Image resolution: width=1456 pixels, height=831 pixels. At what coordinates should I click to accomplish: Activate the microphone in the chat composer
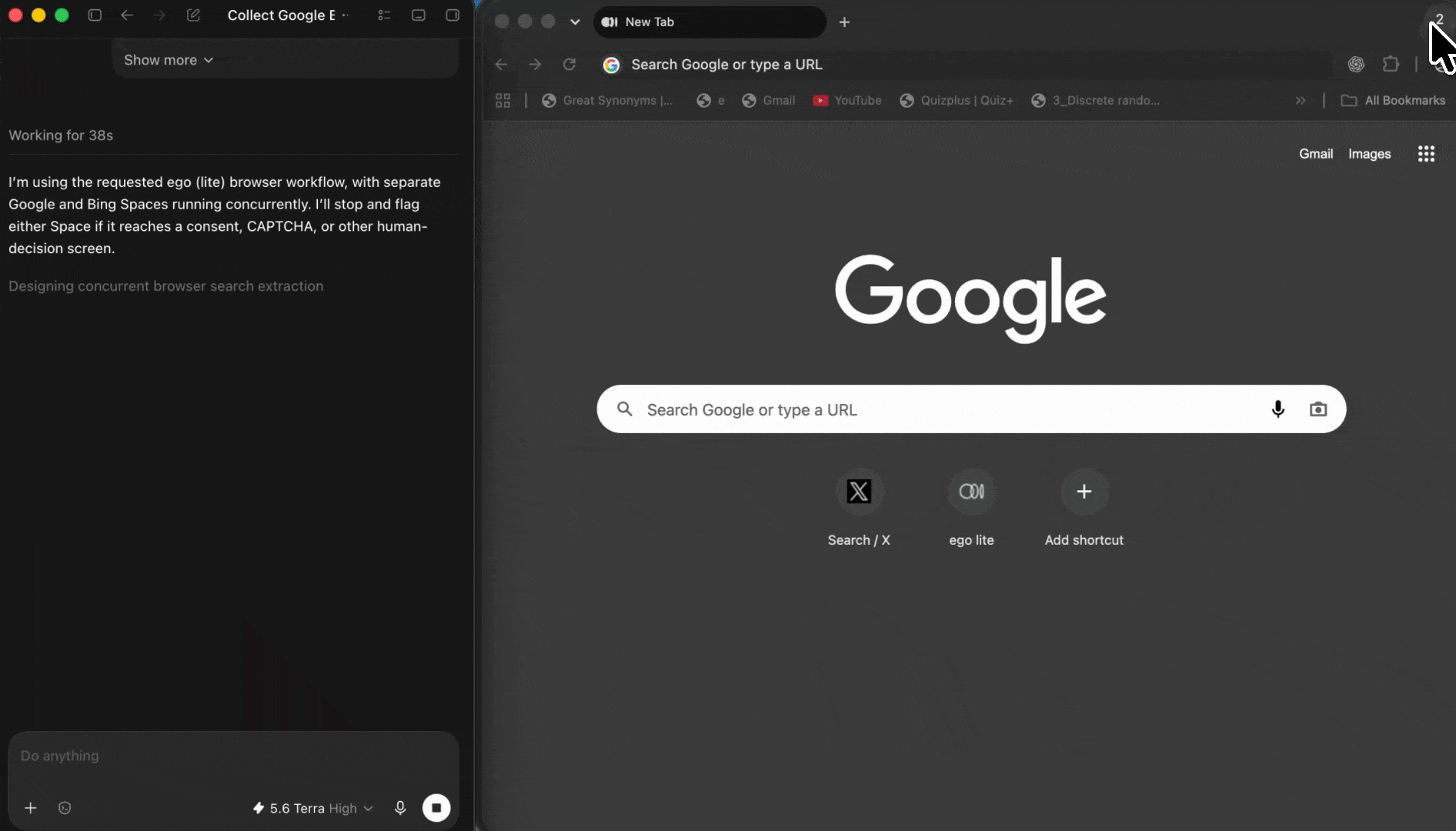click(x=400, y=808)
